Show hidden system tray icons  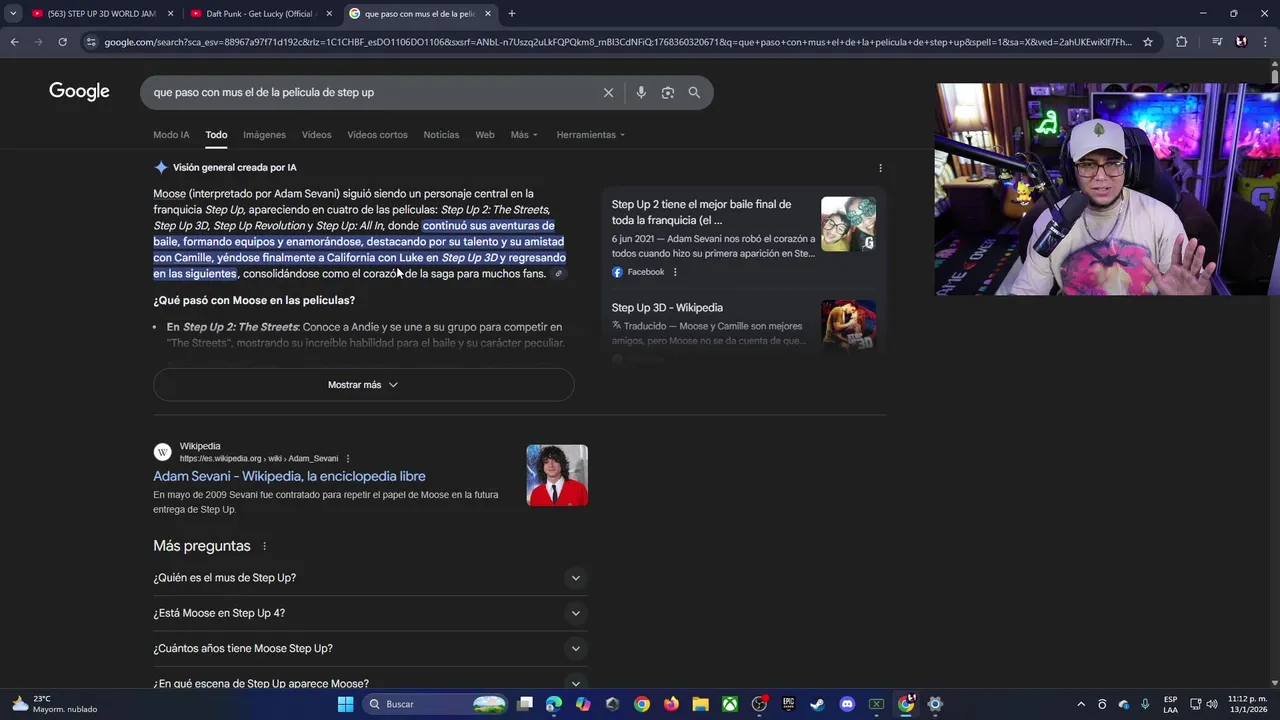coord(1081,704)
